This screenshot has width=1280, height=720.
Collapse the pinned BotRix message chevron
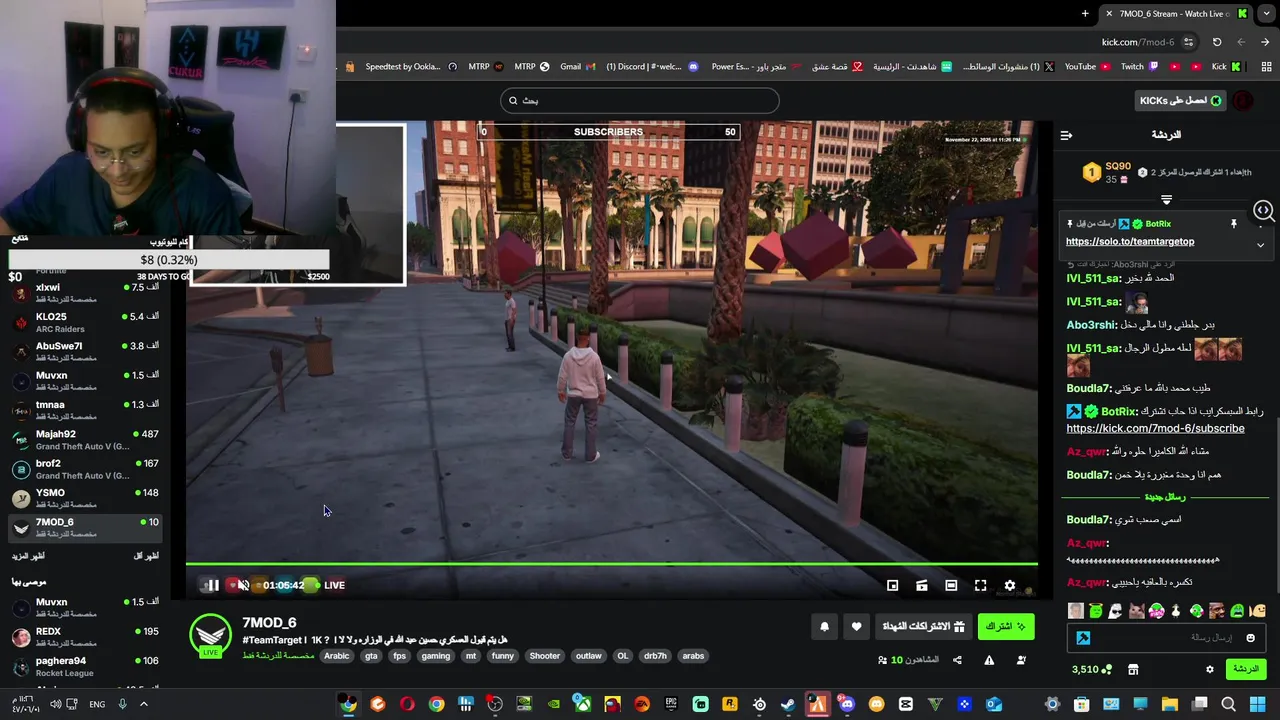(1260, 245)
